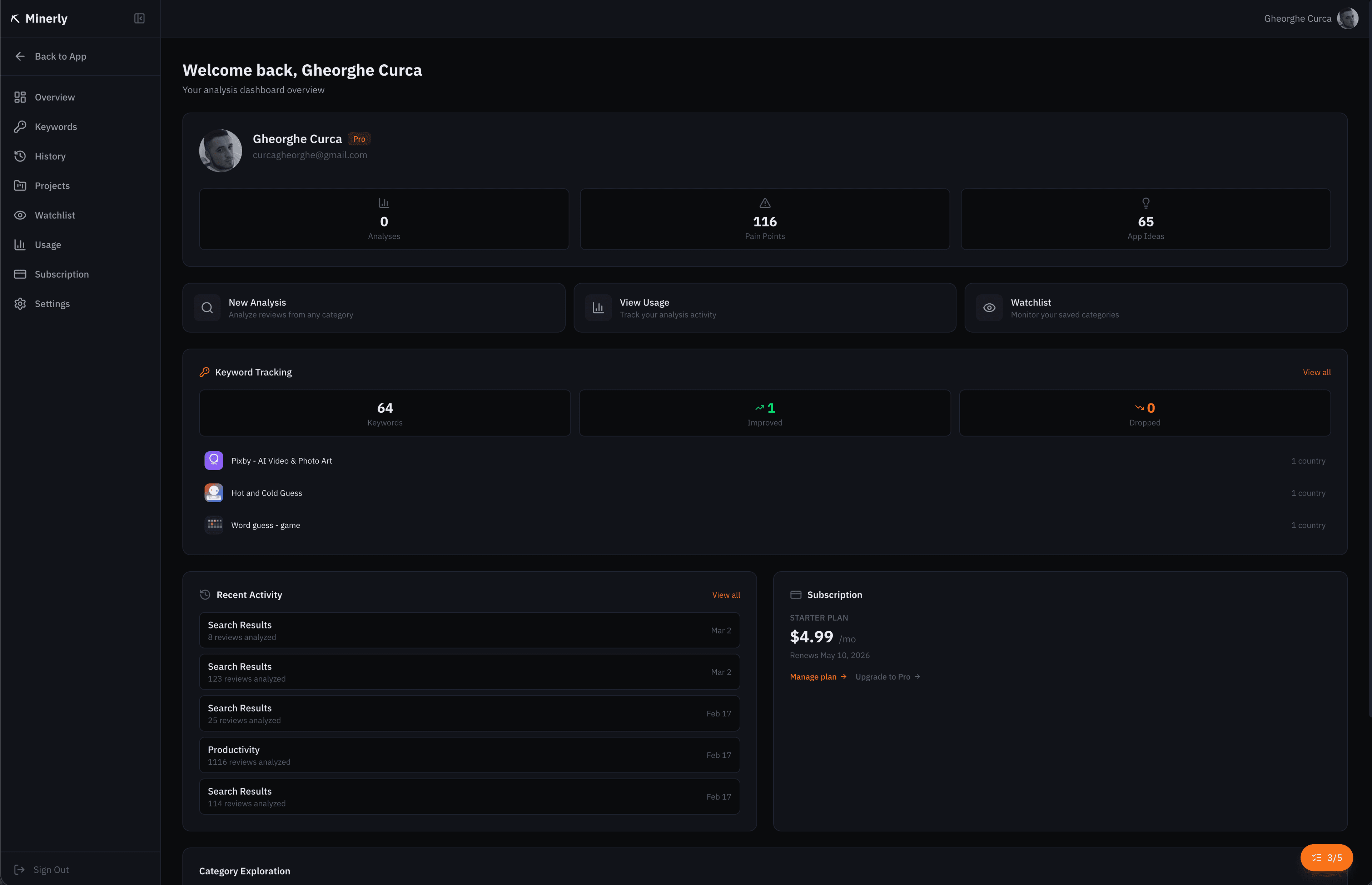This screenshot has height=885, width=1372.
Task: Open Productivity 1116 reviews analyzed entry
Action: [469, 755]
